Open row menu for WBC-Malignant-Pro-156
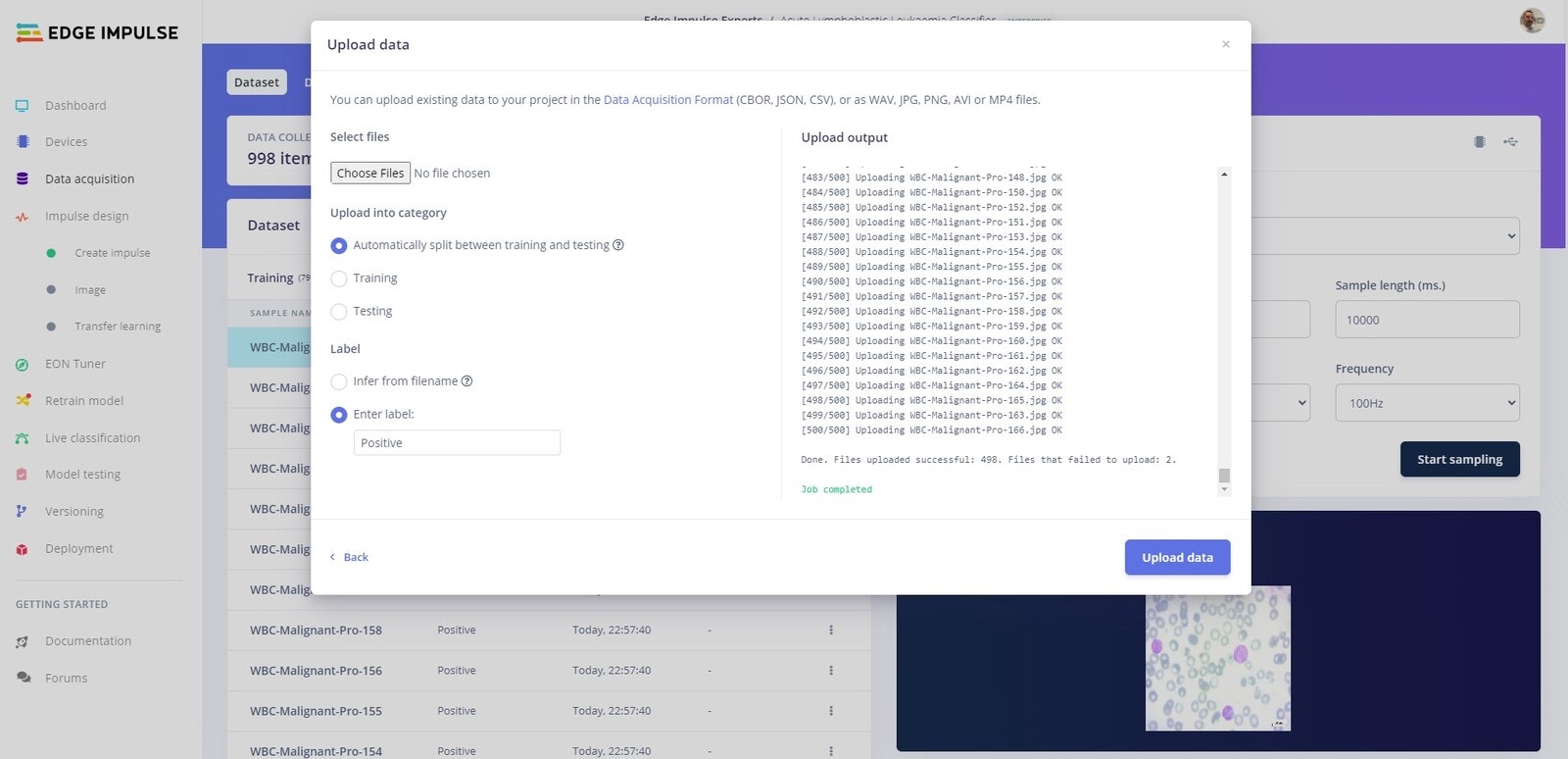1568x759 pixels. [x=831, y=671]
